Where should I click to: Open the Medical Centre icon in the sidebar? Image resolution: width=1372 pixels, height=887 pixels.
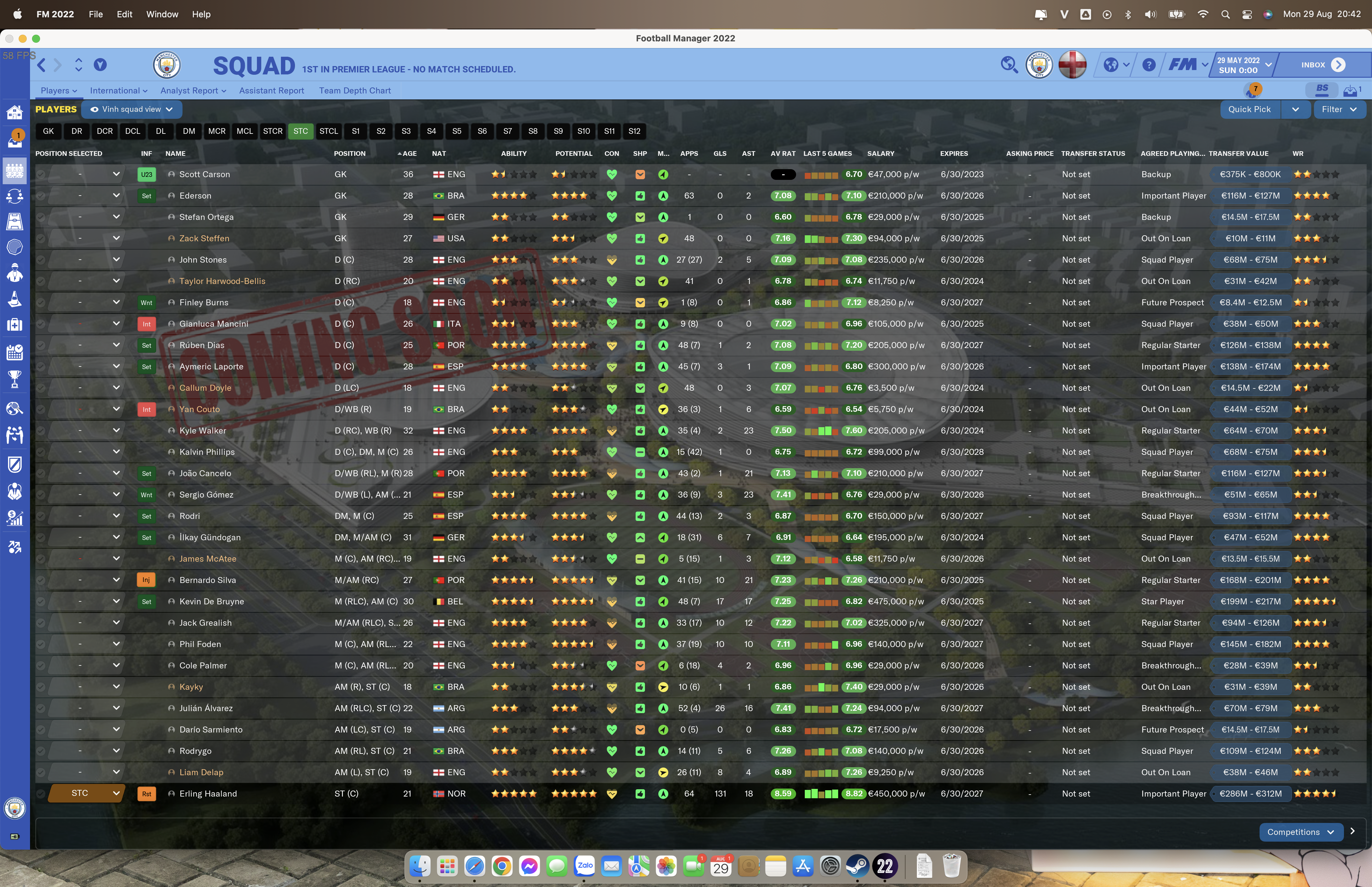click(x=14, y=325)
